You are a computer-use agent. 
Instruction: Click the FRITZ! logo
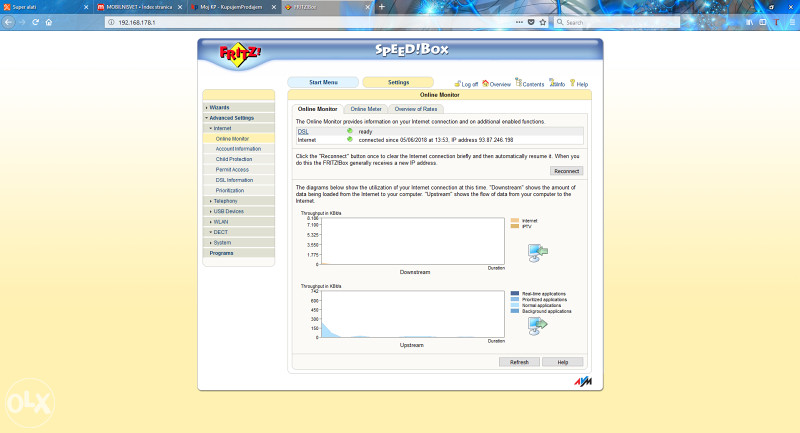click(240, 55)
